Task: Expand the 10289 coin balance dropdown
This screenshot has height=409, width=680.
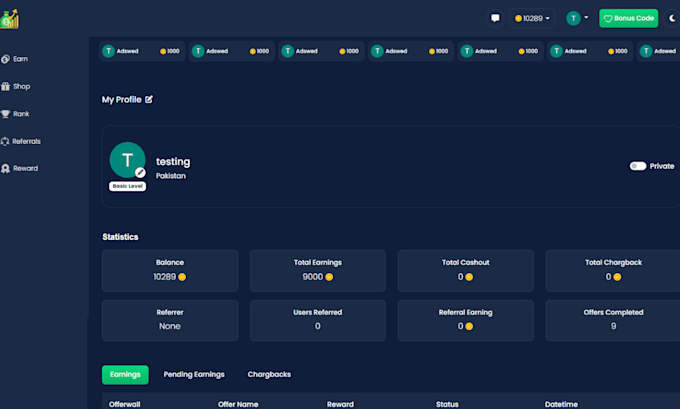Action: tap(532, 18)
